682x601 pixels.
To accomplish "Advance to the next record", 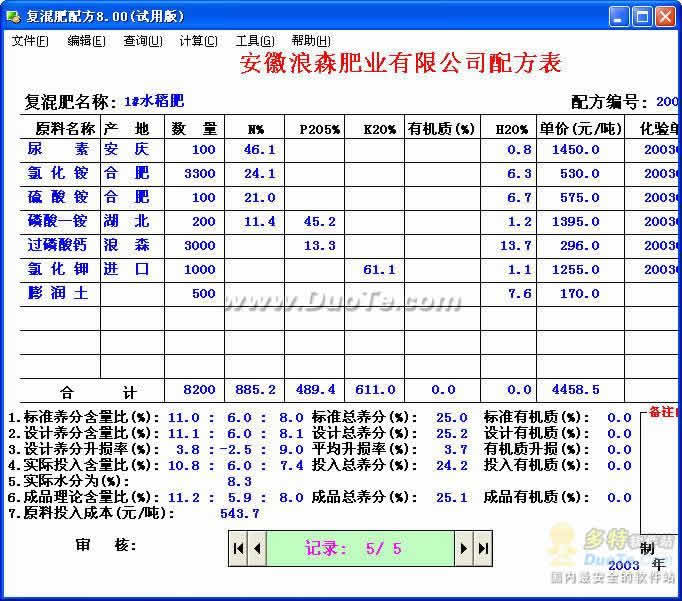I will (x=464, y=548).
